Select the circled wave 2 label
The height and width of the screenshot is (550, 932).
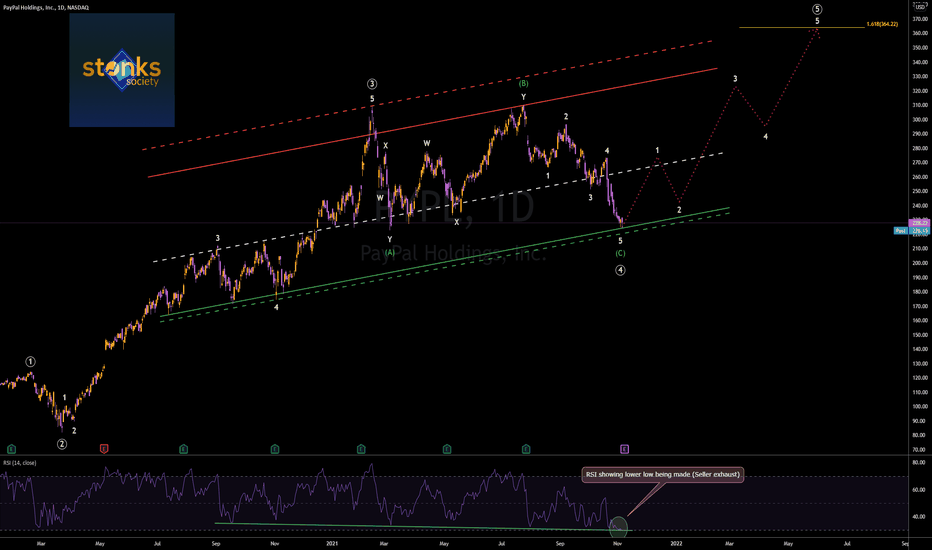coord(62,444)
